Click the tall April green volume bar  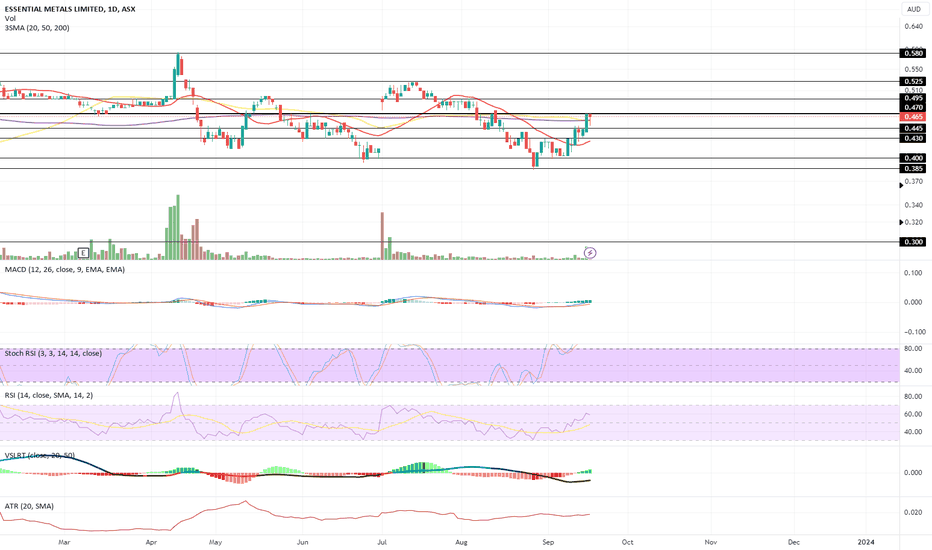(178, 227)
